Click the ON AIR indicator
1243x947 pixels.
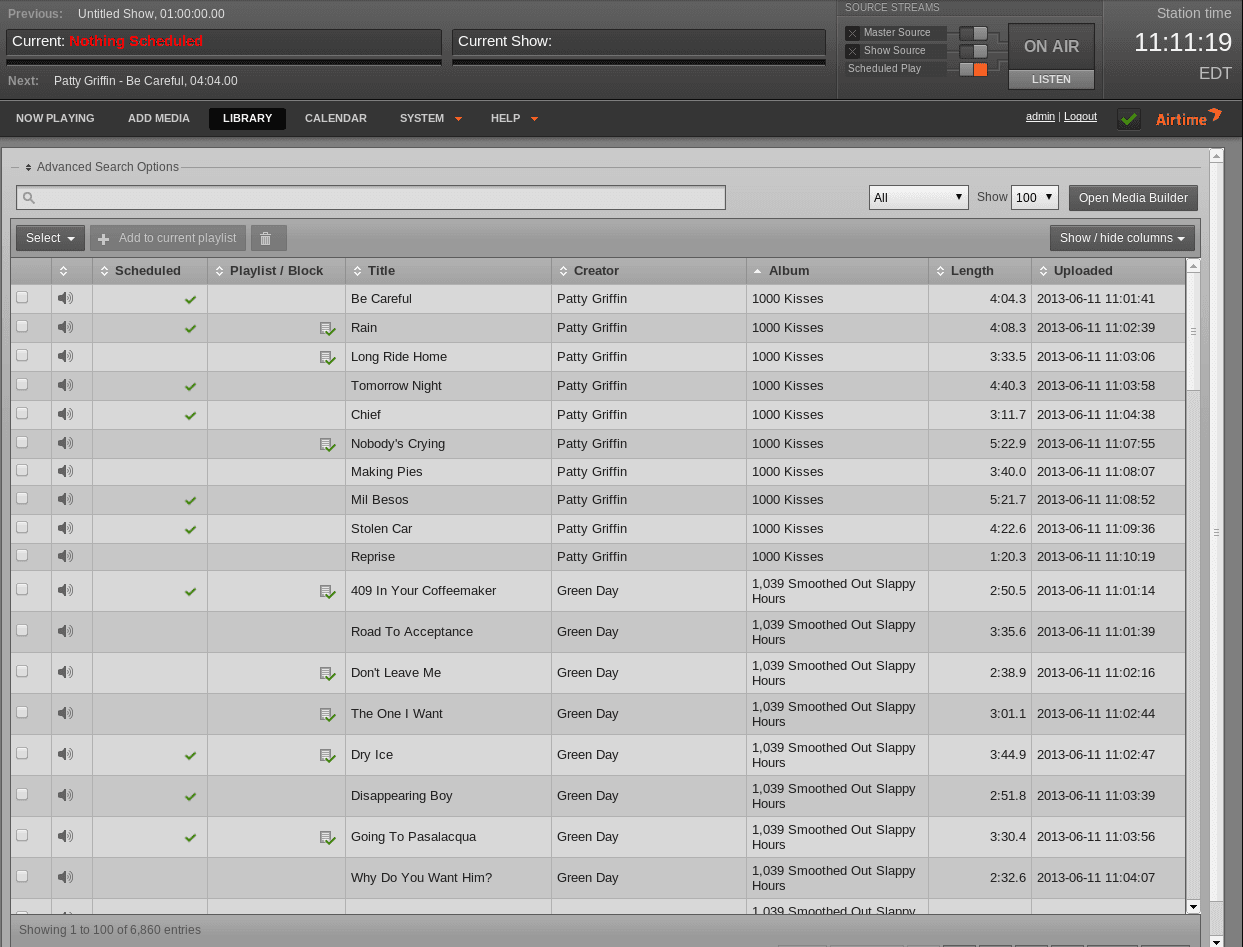coord(1051,47)
